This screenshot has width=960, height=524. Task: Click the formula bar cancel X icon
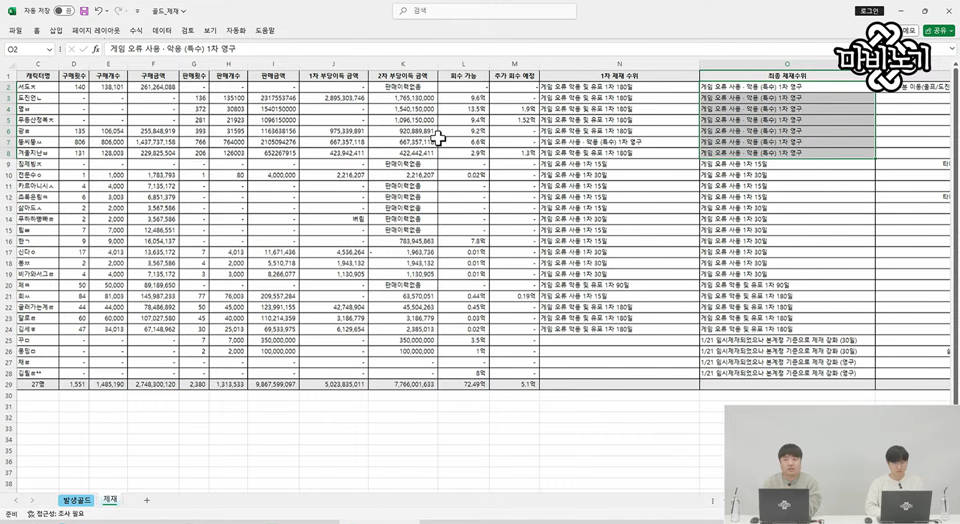[70, 49]
